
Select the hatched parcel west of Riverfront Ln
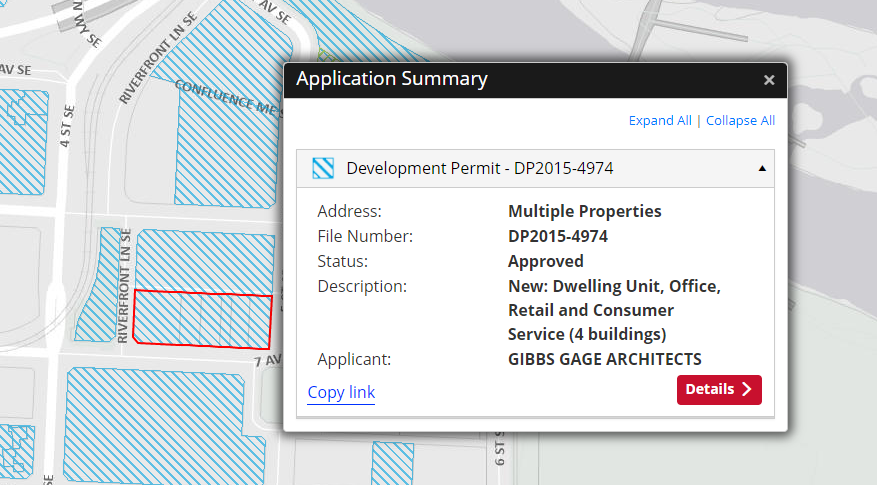(98, 285)
